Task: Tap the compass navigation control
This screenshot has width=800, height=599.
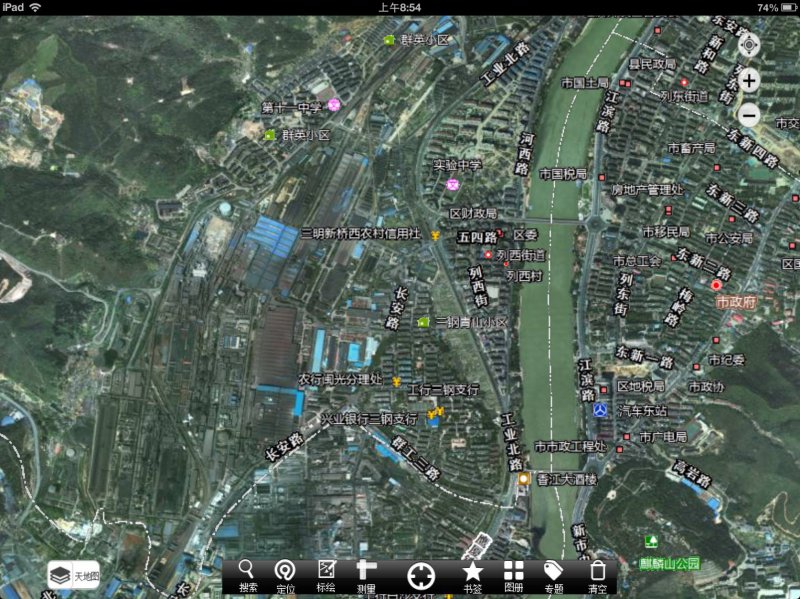Action: tap(749, 45)
